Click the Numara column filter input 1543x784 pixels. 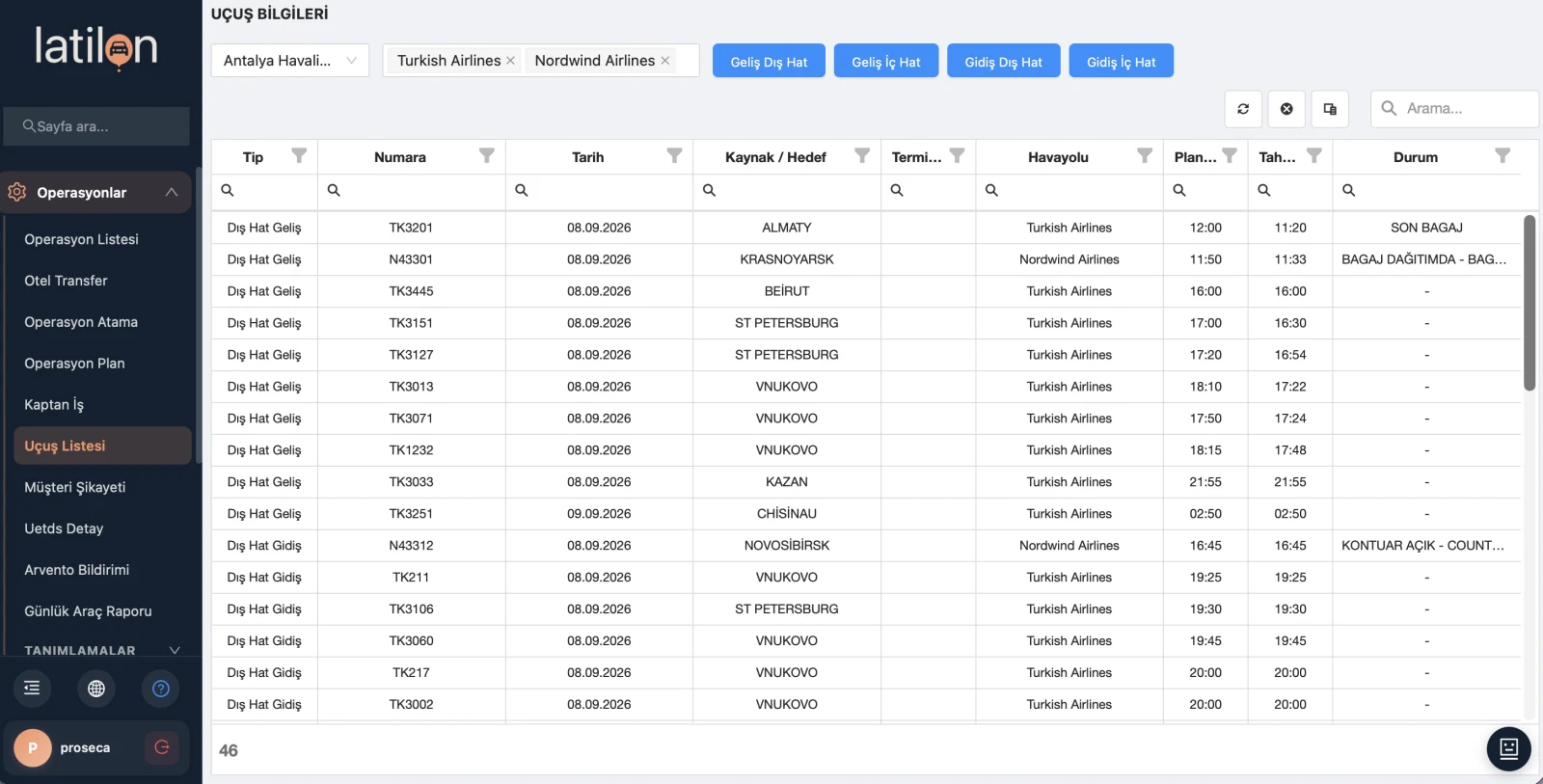[x=412, y=191]
